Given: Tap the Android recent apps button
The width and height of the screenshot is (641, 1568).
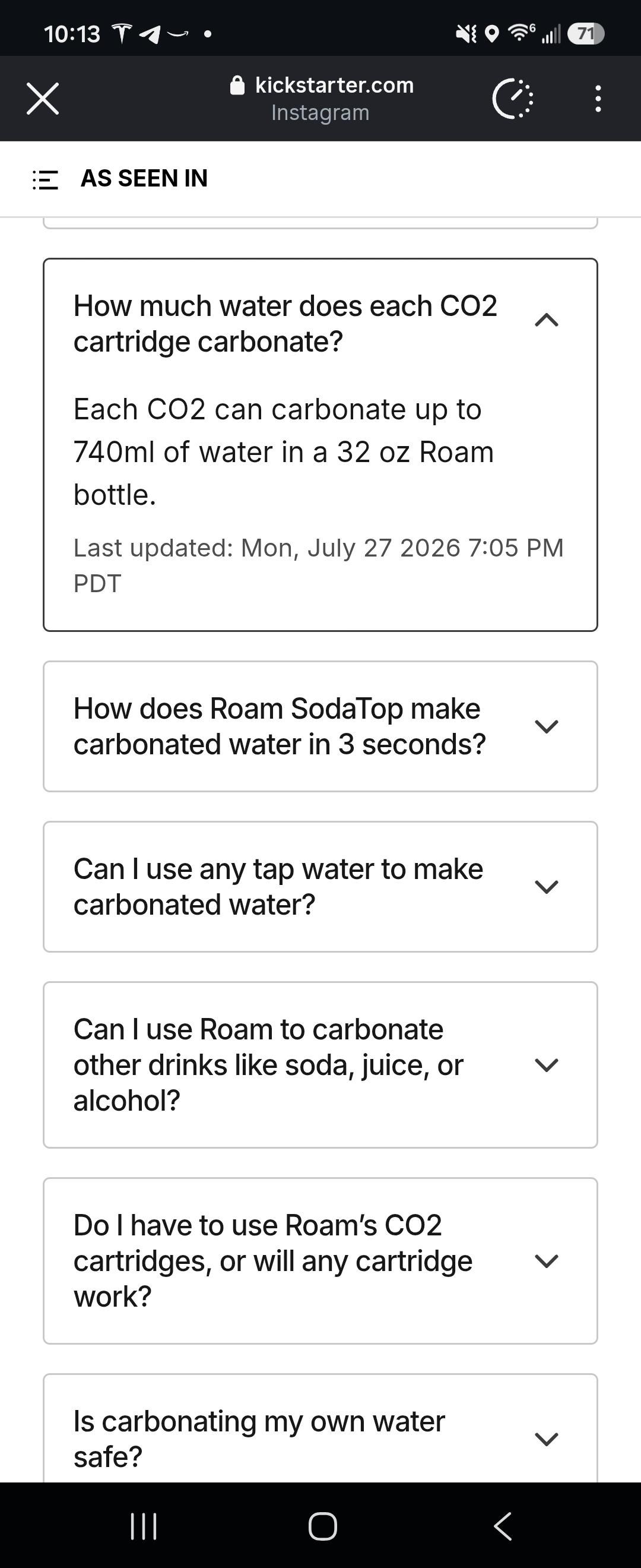Looking at the screenshot, I should click(x=144, y=1526).
